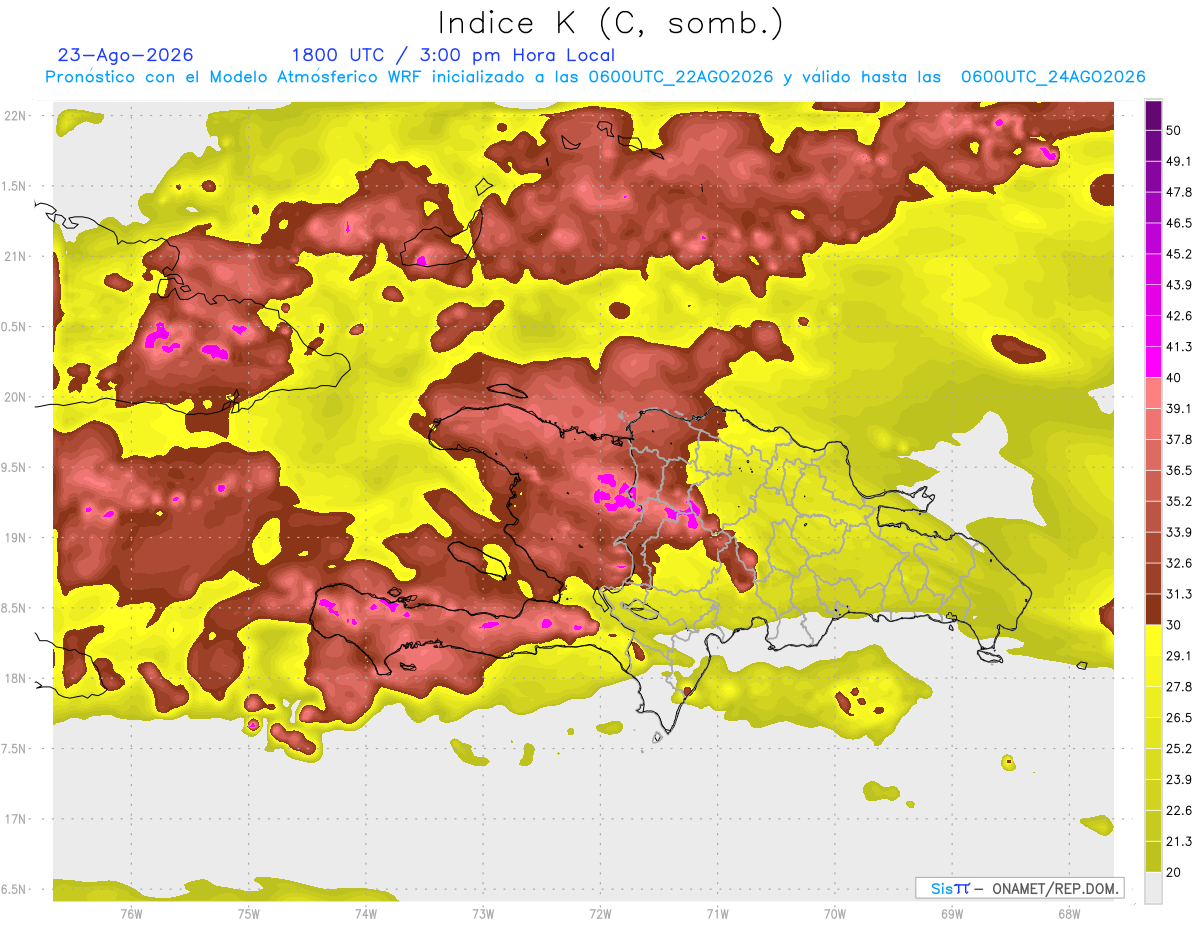Click the longitude label '69W'

(951, 914)
